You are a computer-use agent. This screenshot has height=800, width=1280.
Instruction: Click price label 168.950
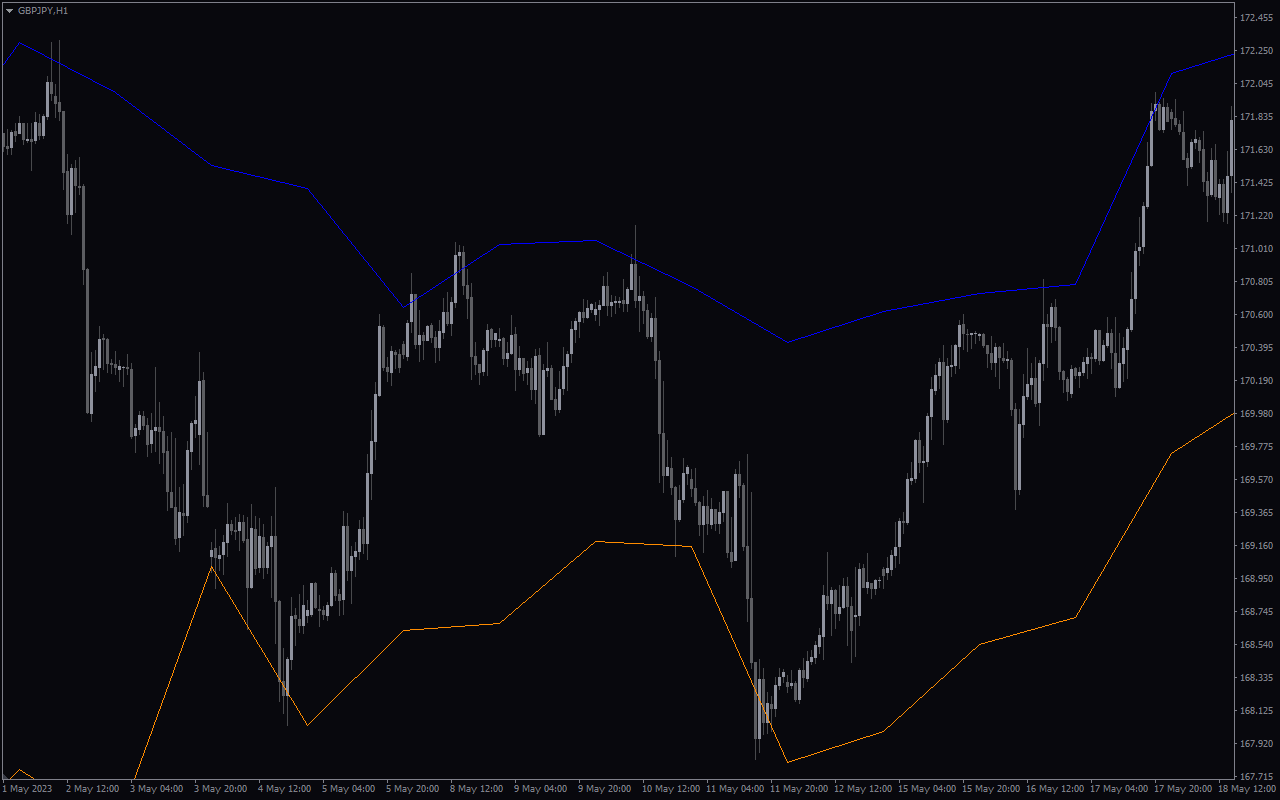click(x=1256, y=579)
